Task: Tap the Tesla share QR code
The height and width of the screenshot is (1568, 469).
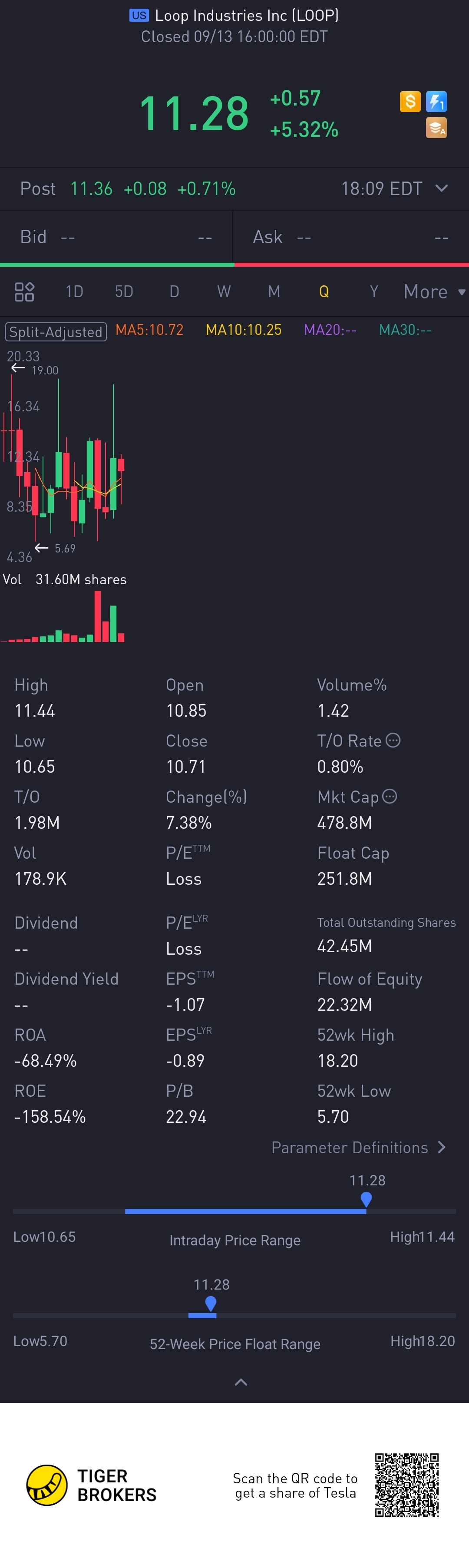Action: (406, 1484)
